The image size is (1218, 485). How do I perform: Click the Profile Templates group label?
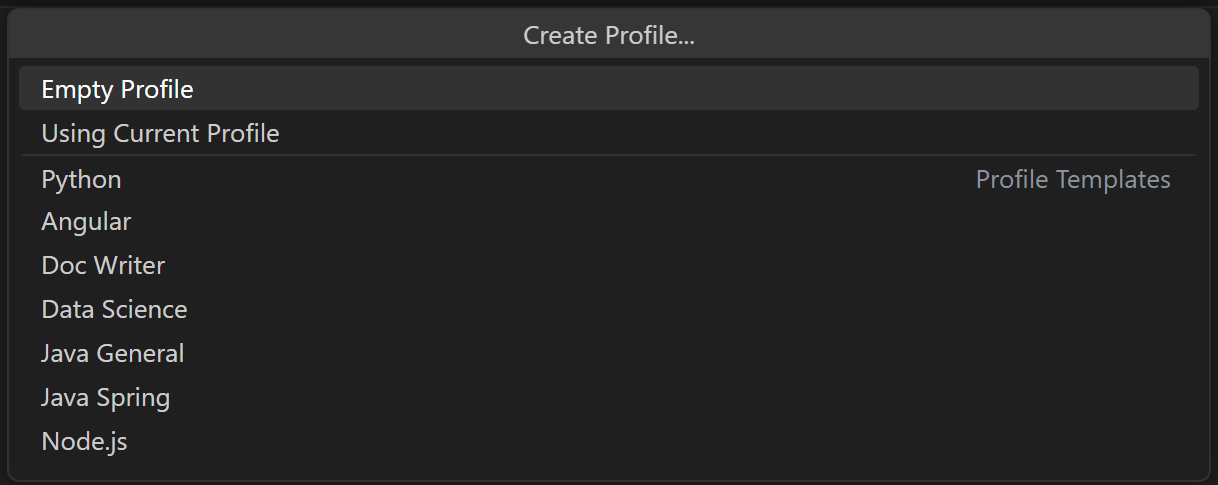pos(1072,180)
